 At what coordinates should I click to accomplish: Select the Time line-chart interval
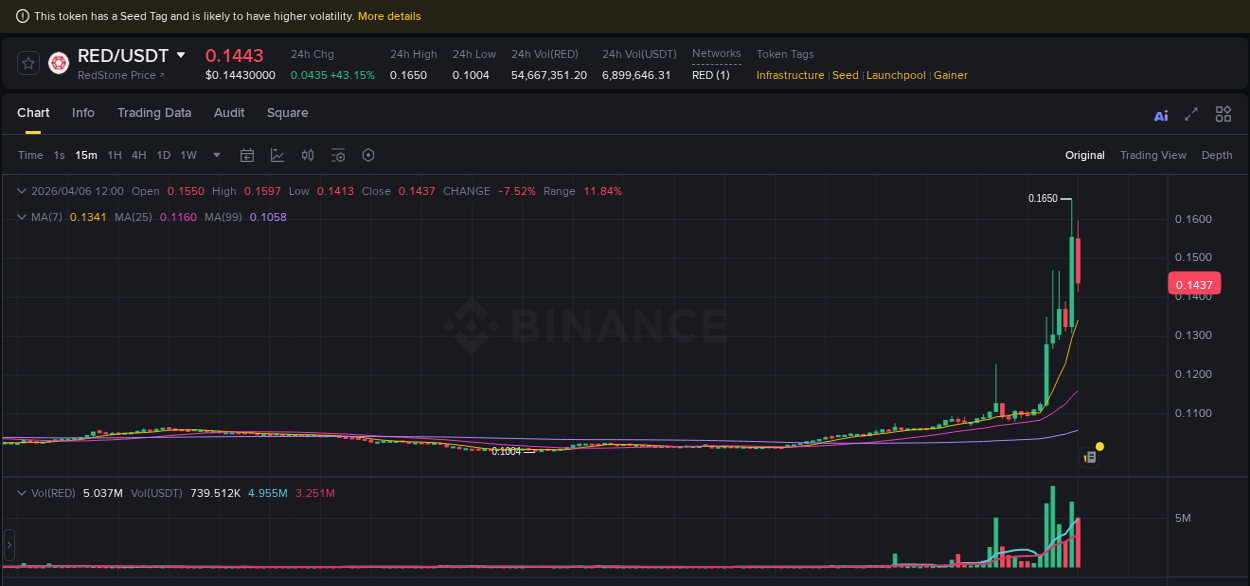point(31,155)
